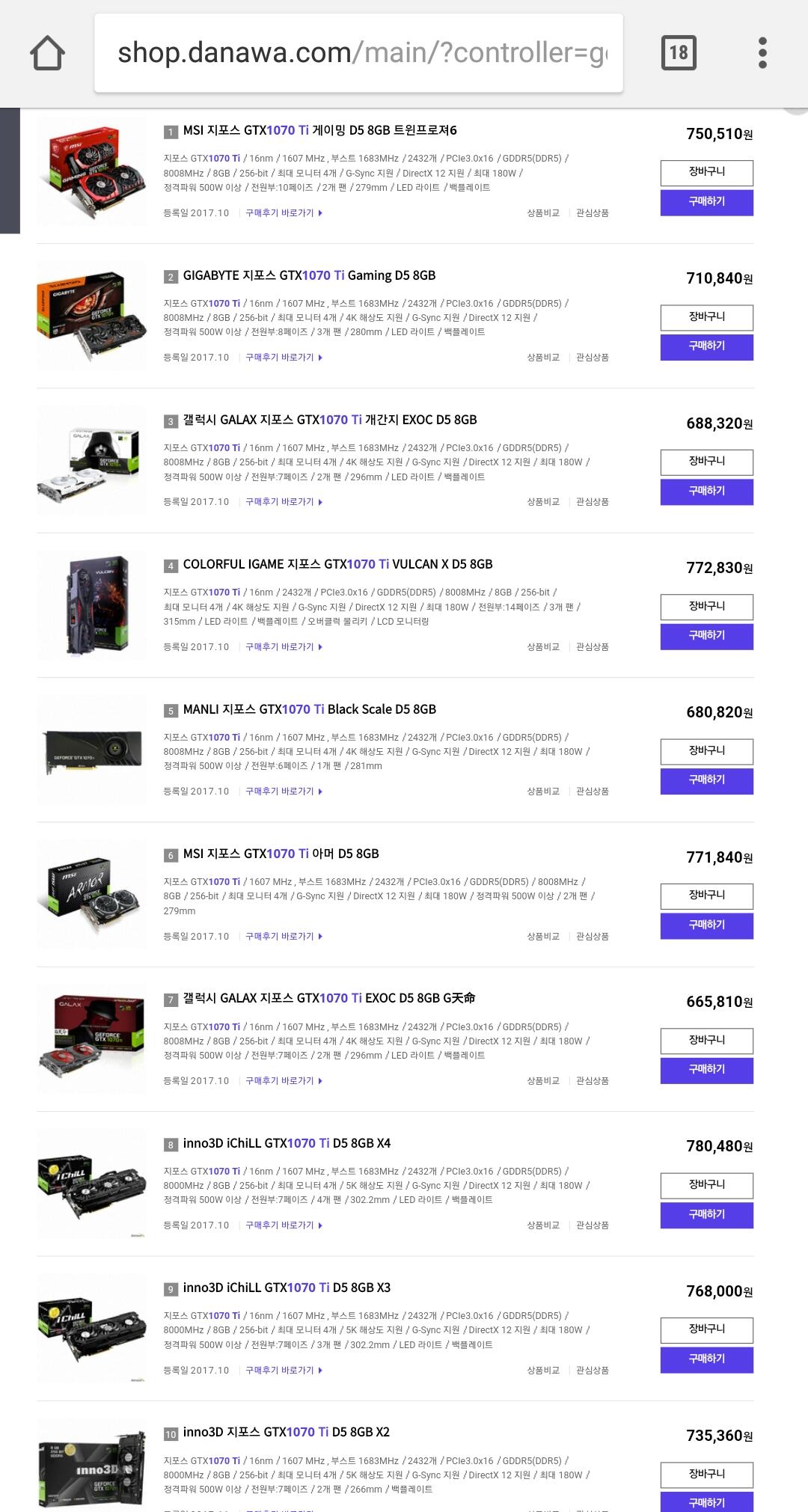Image resolution: width=808 pixels, height=1512 pixels.
Task: Click 상품비교 for GALAX EXOC G天命
Action: (x=543, y=1080)
